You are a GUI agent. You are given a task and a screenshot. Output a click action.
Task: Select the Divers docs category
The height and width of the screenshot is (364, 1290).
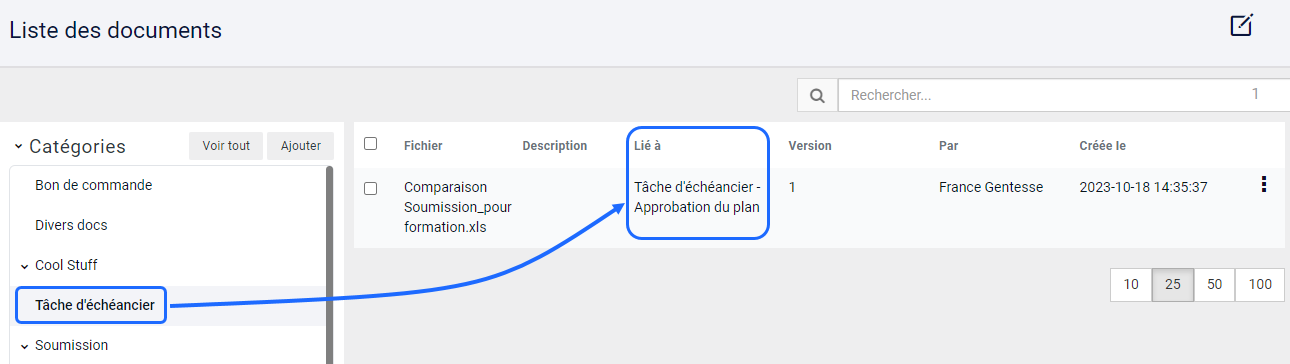71,225
